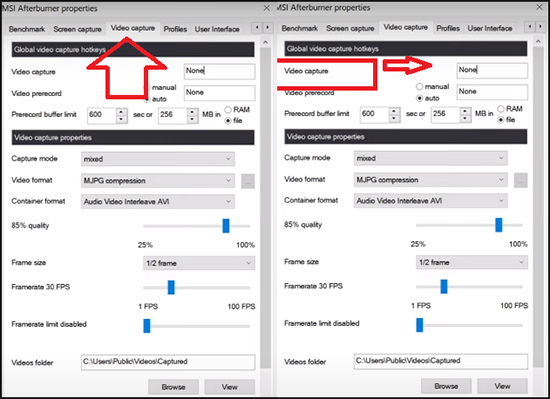Select manual prerecord radio in right window
The height and width of the screenshot is (399, 550).
[x=420, y=87]
